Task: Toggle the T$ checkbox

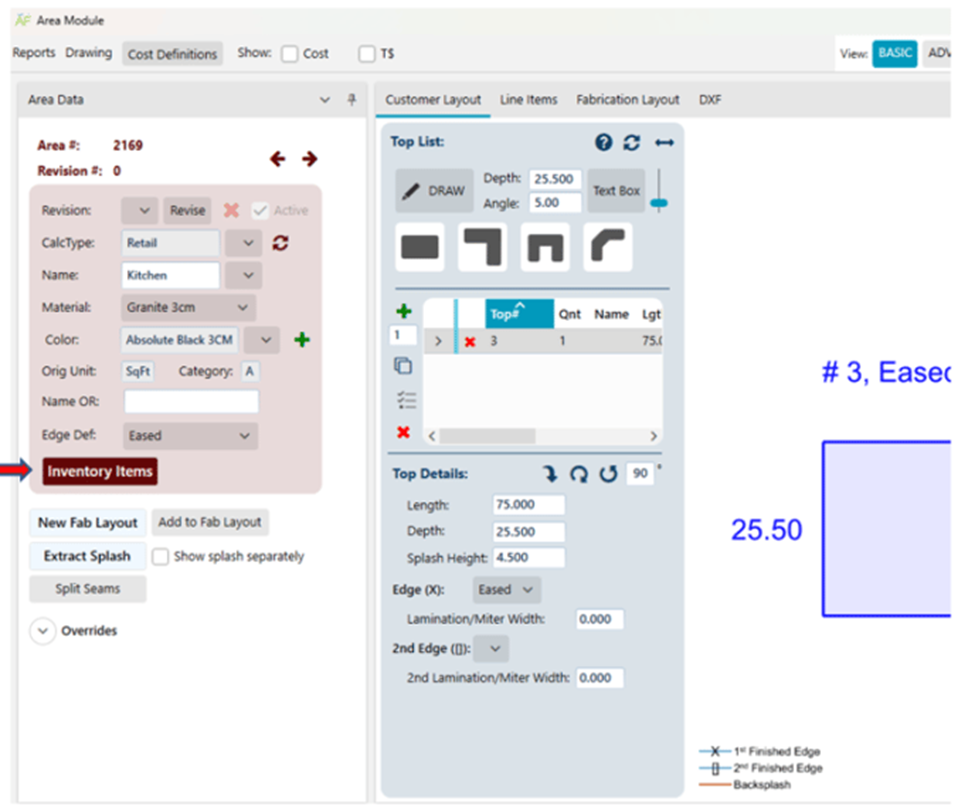Action: (x=367, y=54)
